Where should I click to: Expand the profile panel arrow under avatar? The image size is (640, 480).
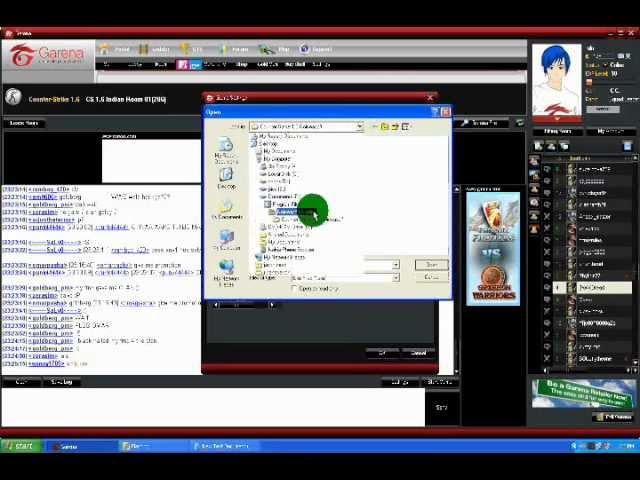[x=557, y=119]
